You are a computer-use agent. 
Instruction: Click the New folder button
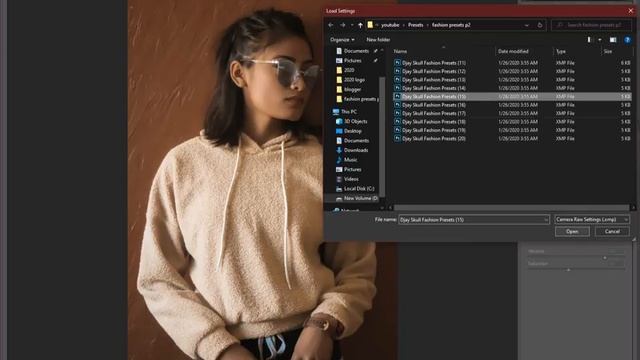pyautogui.click(x=378, y=40)
